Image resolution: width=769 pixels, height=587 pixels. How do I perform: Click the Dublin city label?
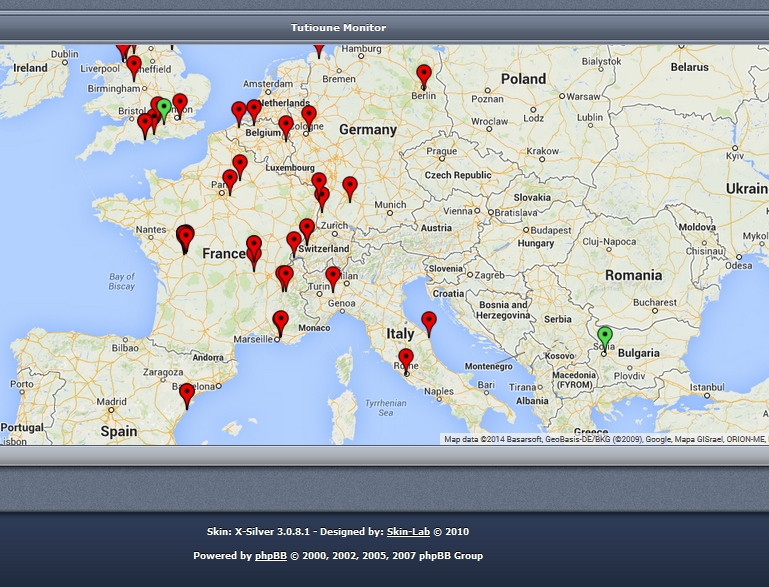(65, 53)
